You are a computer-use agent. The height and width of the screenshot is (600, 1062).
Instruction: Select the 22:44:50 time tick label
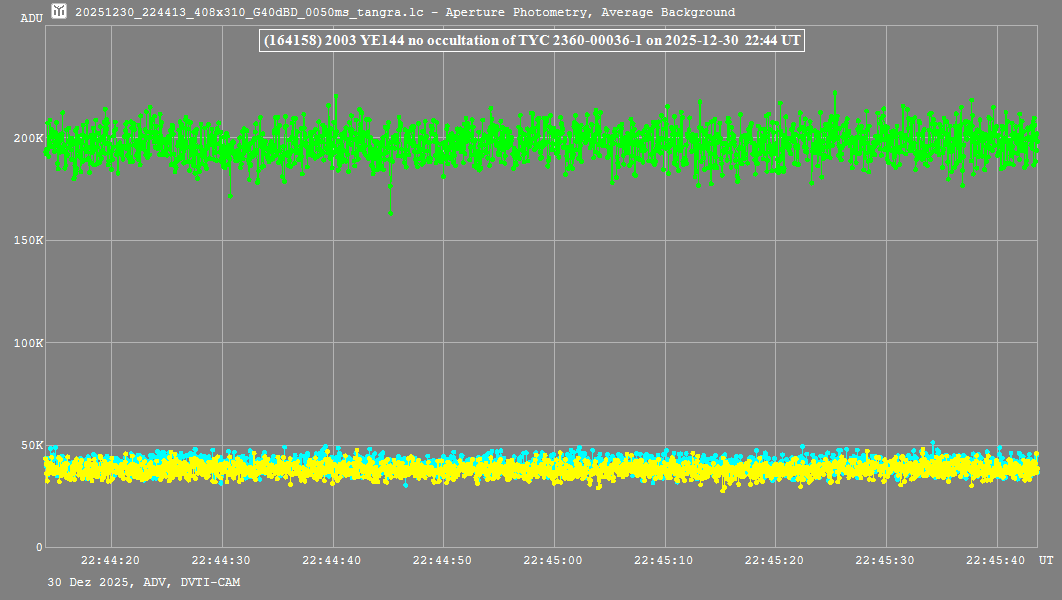pyautogui.click(x=443, y=561)
